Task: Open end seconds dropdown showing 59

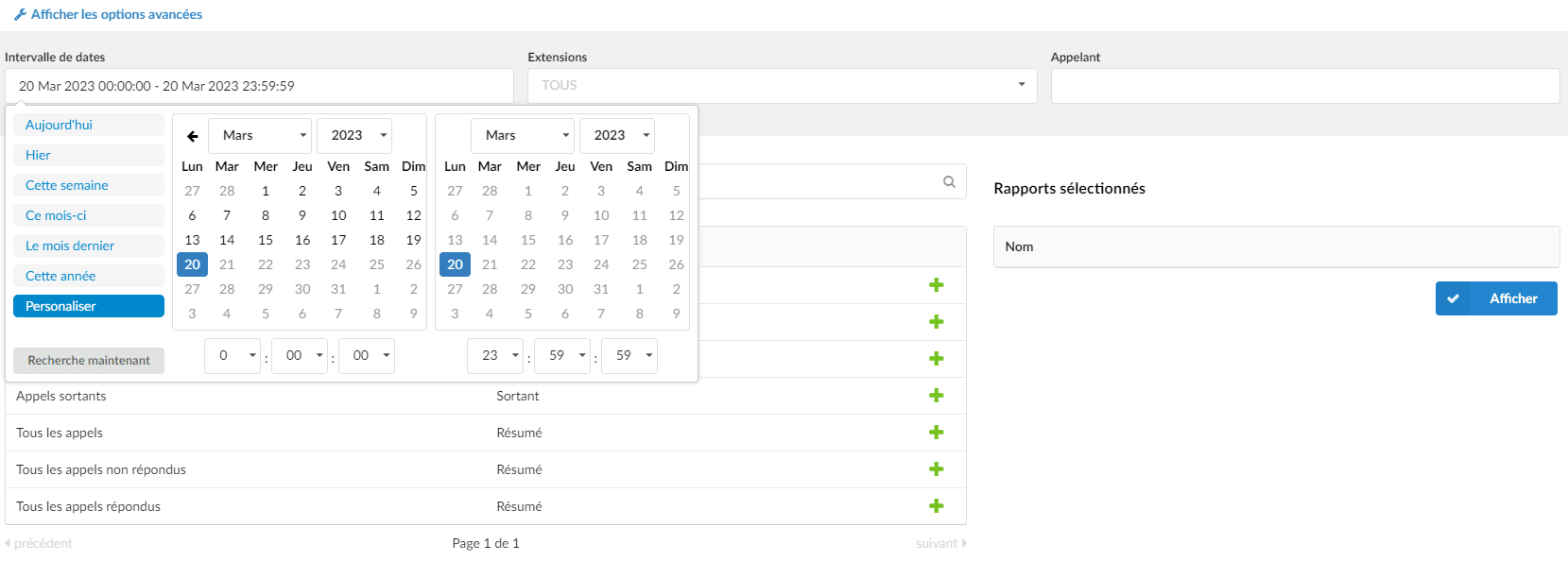Action: (629, 356)
